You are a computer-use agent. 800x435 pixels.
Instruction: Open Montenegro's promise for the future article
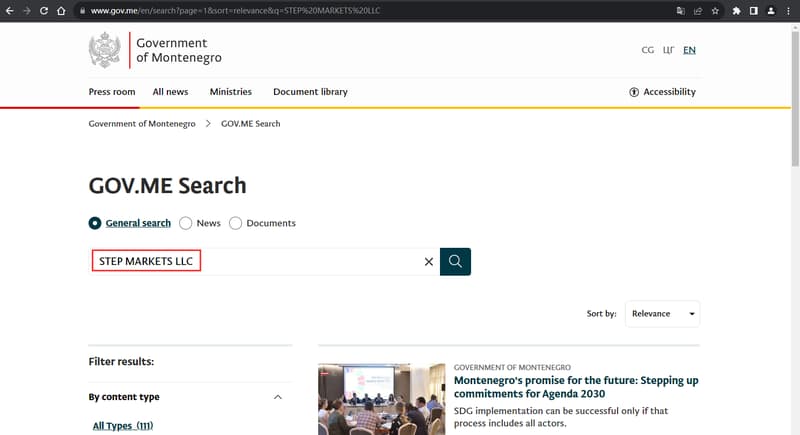[576, 387]
